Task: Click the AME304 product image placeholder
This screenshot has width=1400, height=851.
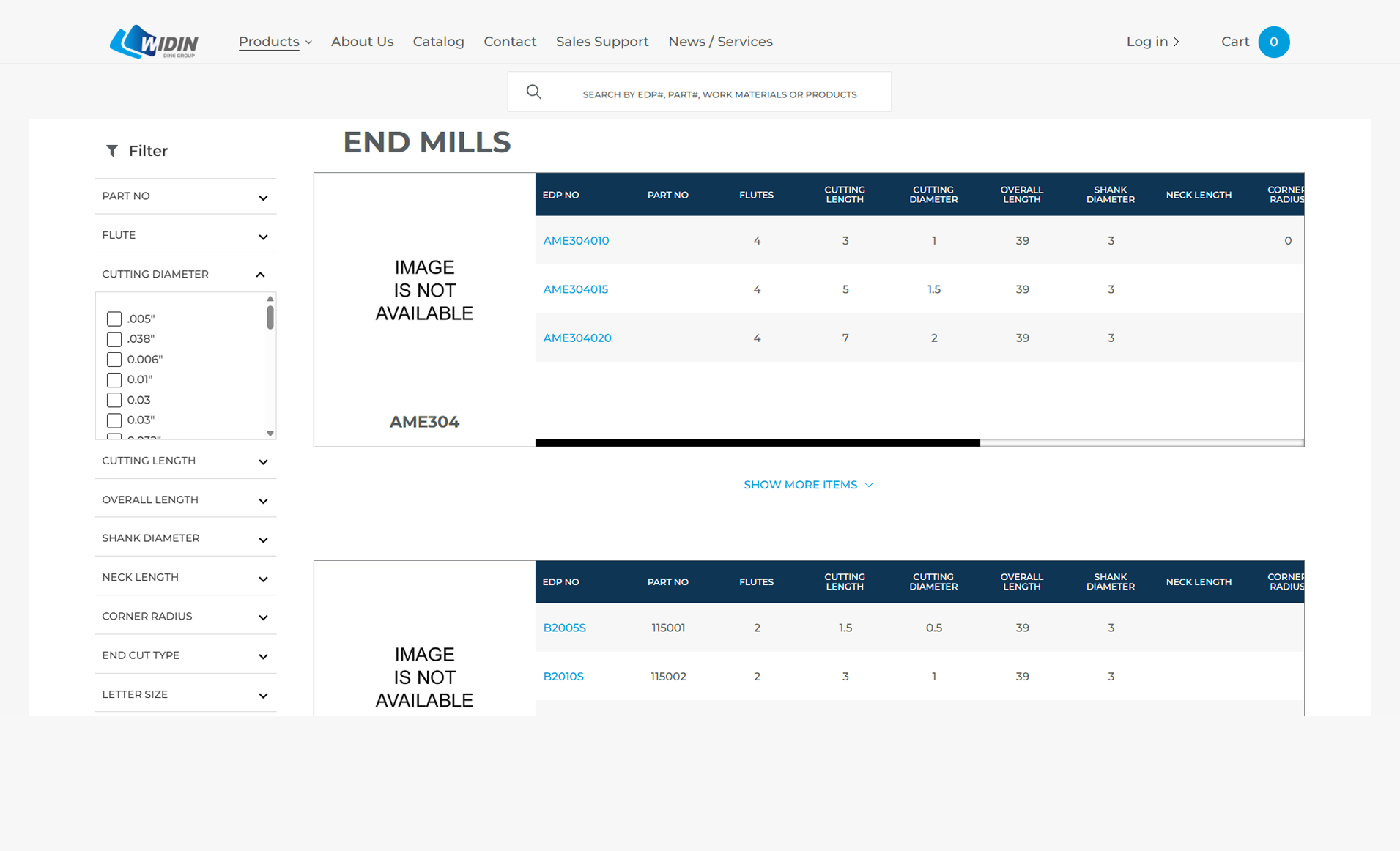Action: click(424, 290)
